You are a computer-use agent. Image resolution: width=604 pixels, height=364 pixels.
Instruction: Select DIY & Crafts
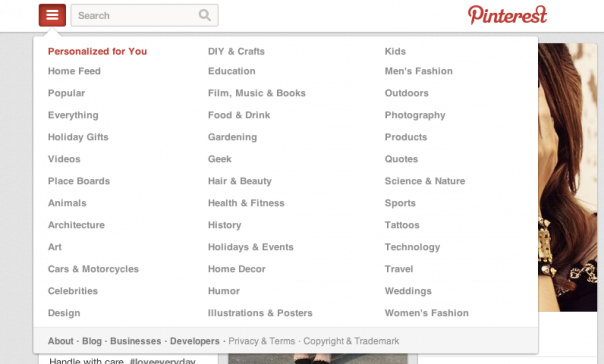tap(236, 51)
